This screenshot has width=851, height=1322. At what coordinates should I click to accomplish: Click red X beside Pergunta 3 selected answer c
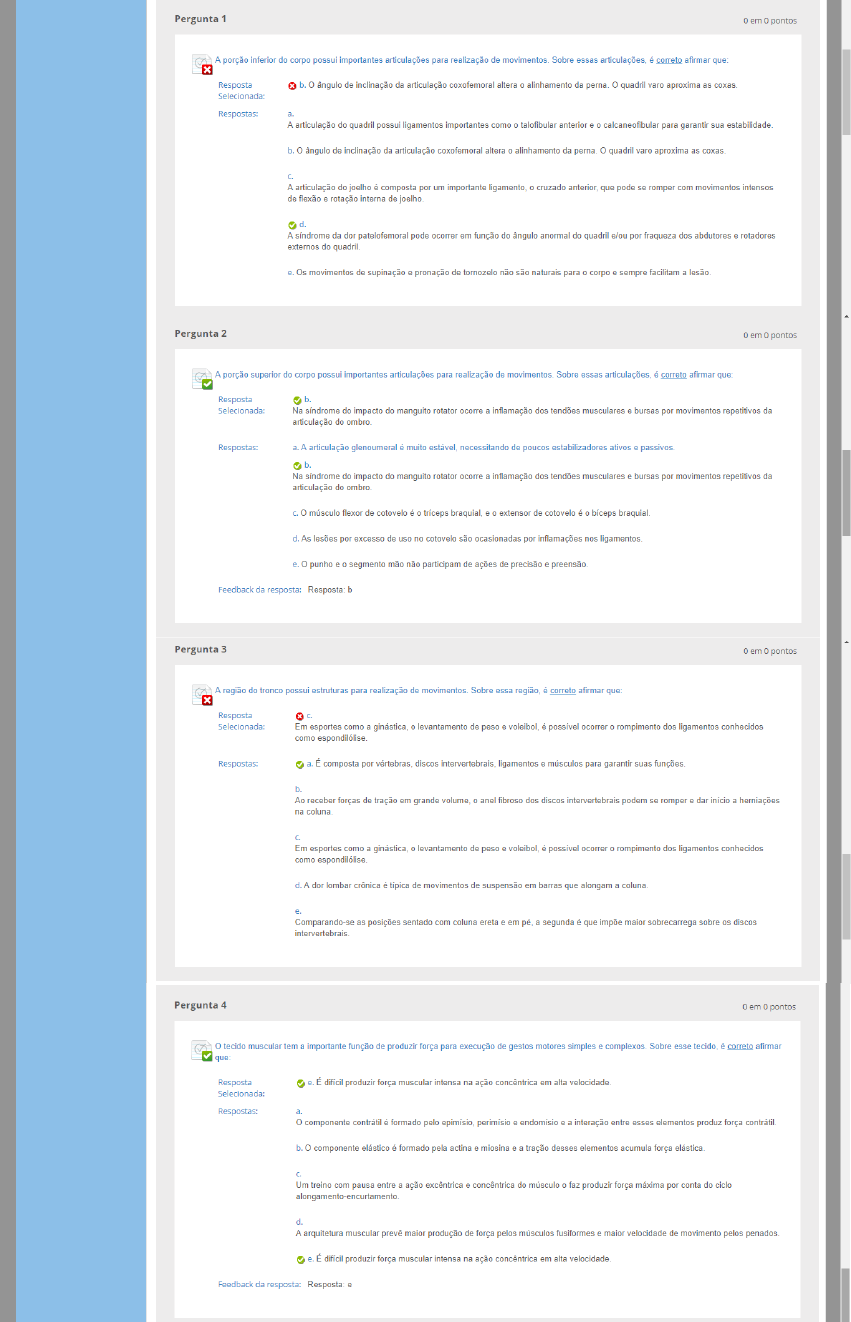pyautogui.click(x=300, y=716)
